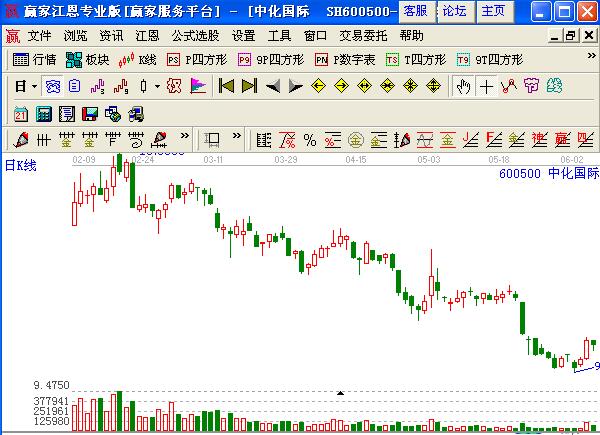
Task: Jump to first bar with skip-to-start arrow
Action: (x=226, y=86)
